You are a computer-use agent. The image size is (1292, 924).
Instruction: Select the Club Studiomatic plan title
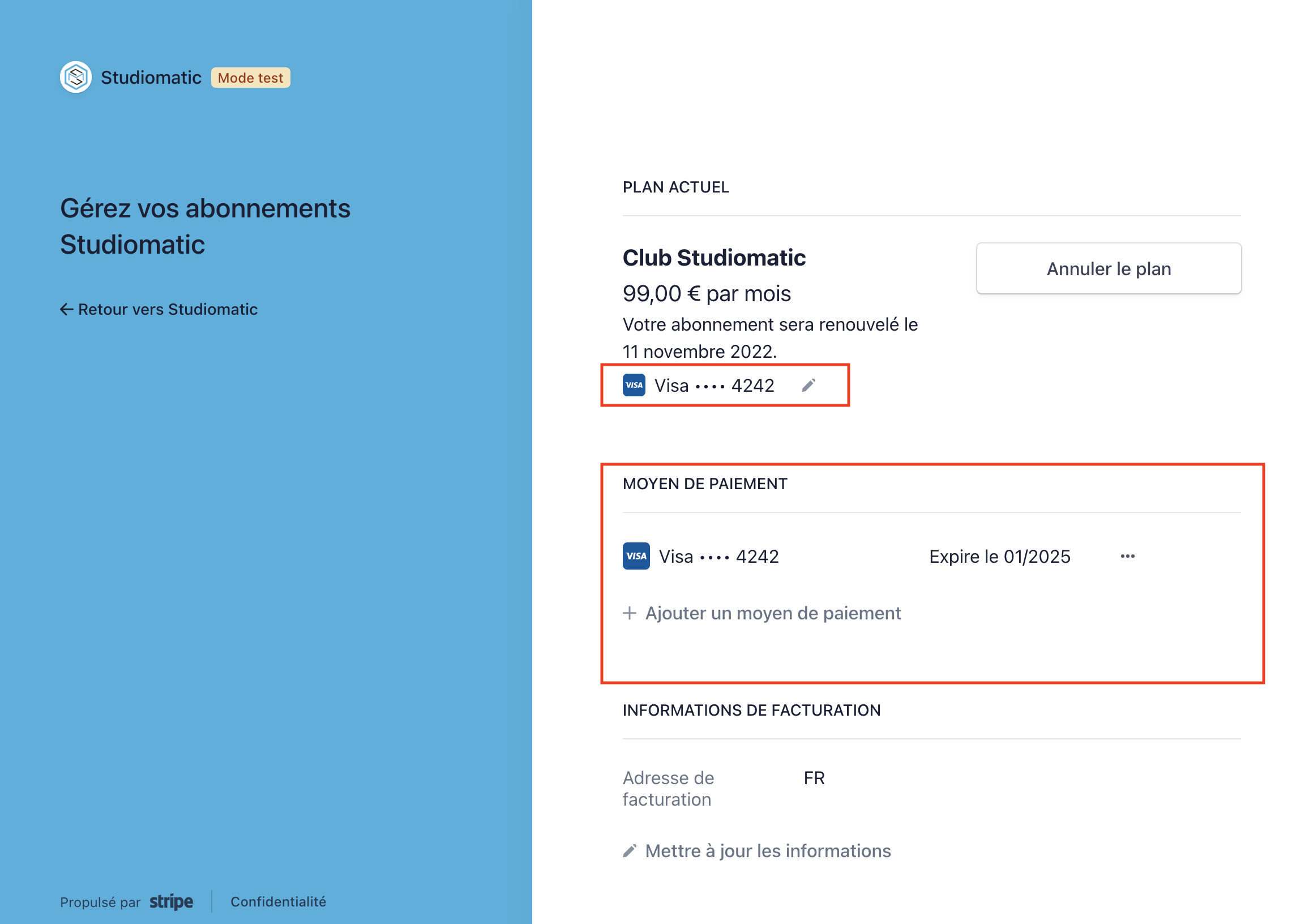(x=713, y=257)
